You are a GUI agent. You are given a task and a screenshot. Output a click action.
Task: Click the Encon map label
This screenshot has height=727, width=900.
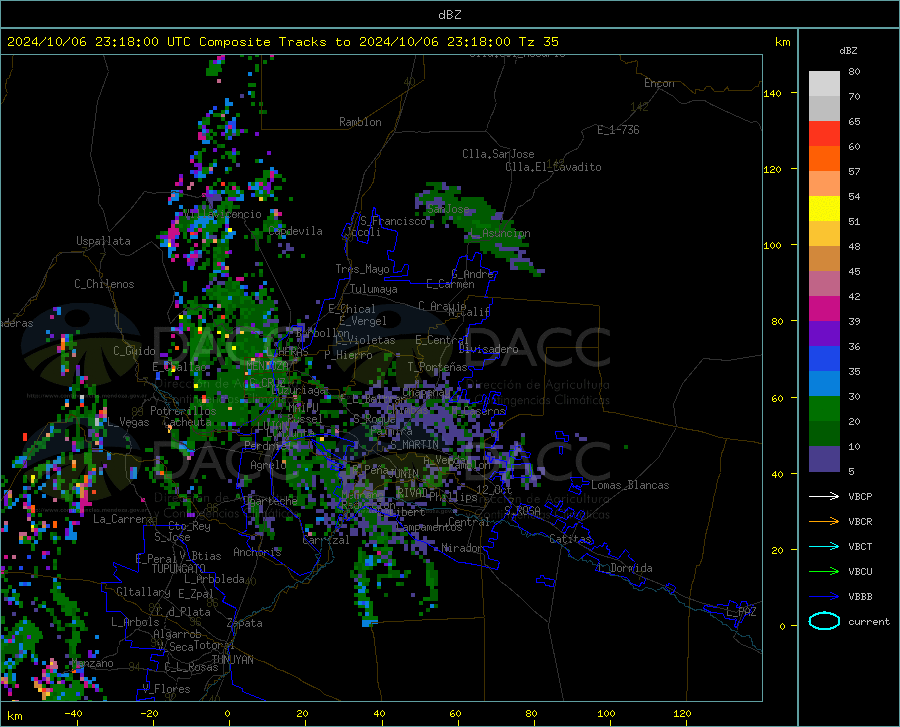tap(659, 83)
